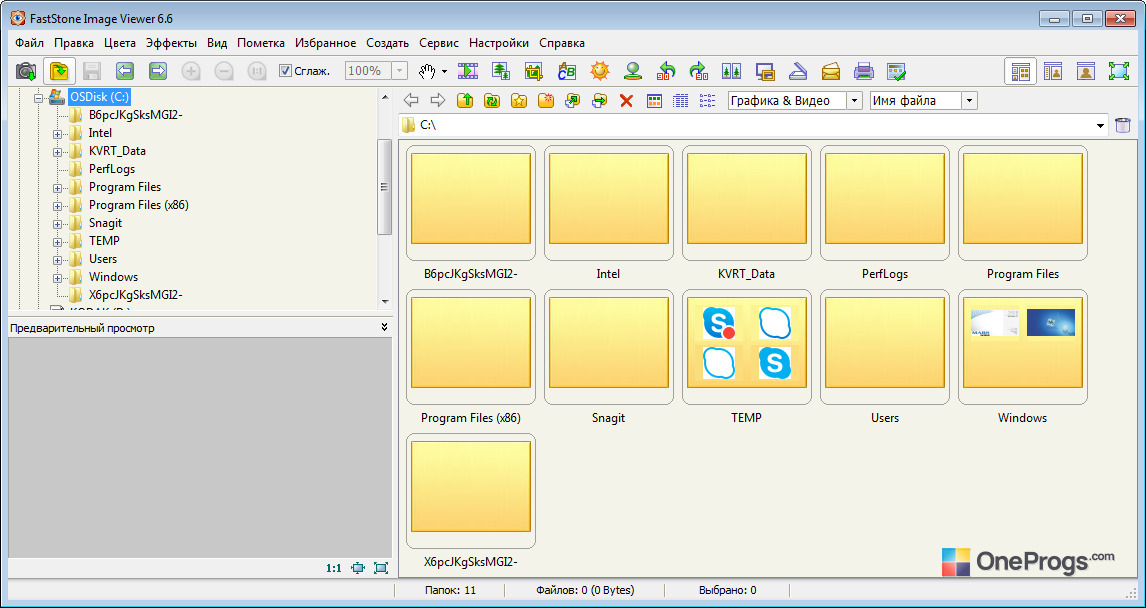Viewport: 1146px width, 608px height.
Task: Click the email envelope icon
Action: coord(831,71)
